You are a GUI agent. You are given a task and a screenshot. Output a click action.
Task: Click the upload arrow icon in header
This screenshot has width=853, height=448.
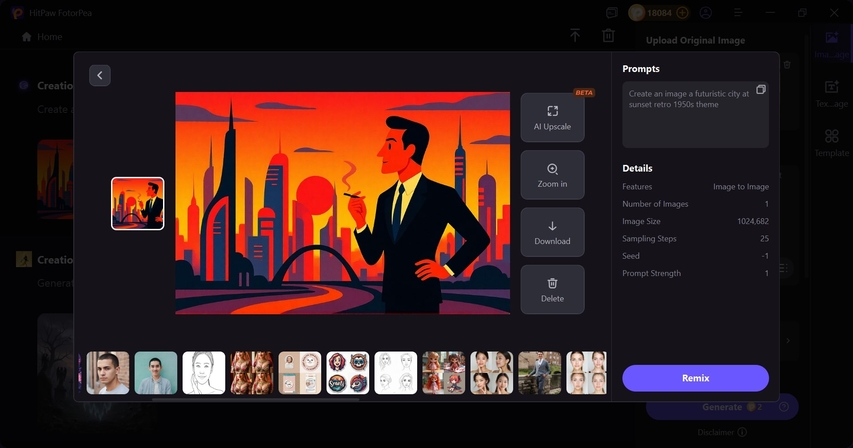pyautogui.click(x=575, y=36)
